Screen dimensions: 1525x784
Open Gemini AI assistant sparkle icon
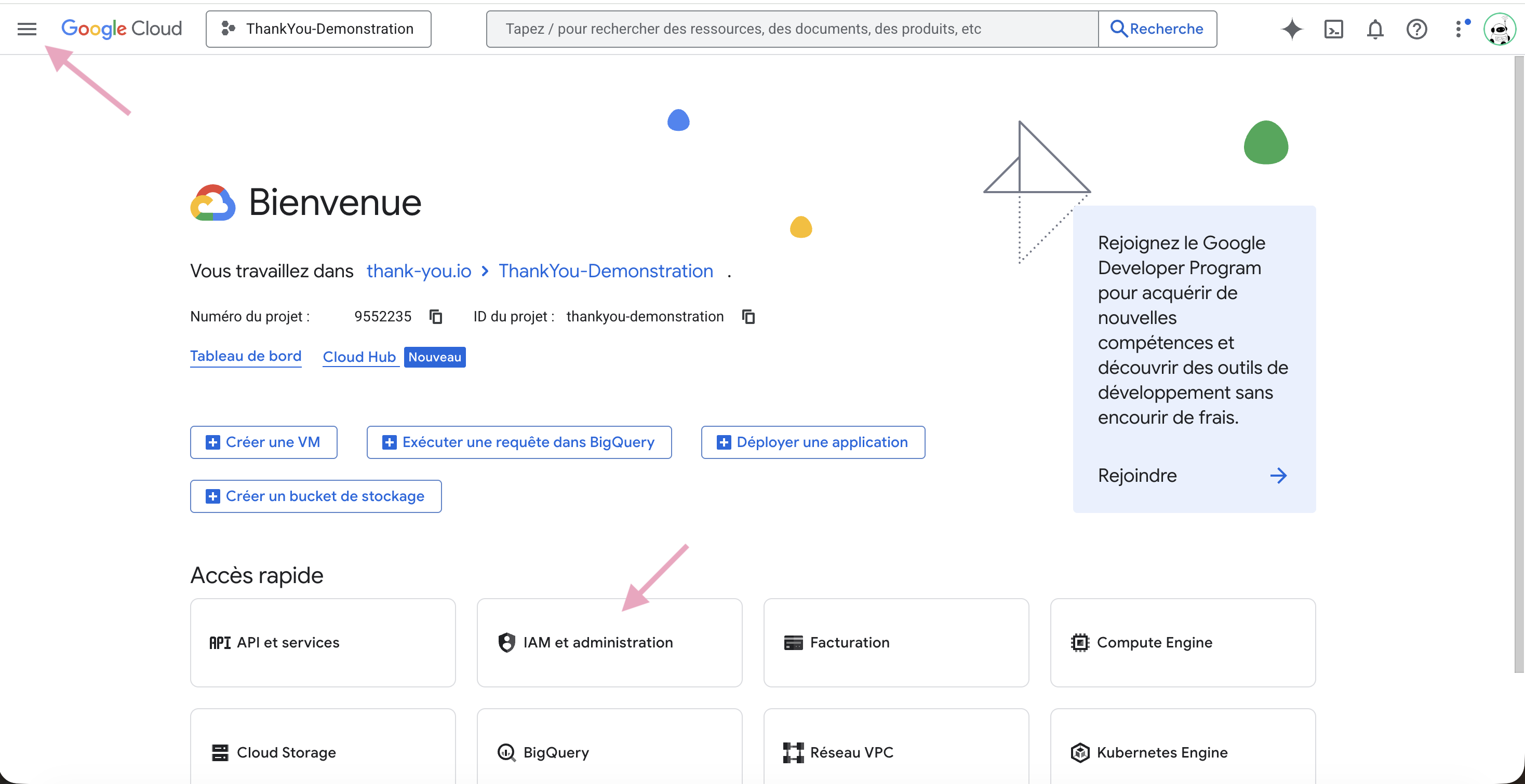coord(1292,29)
